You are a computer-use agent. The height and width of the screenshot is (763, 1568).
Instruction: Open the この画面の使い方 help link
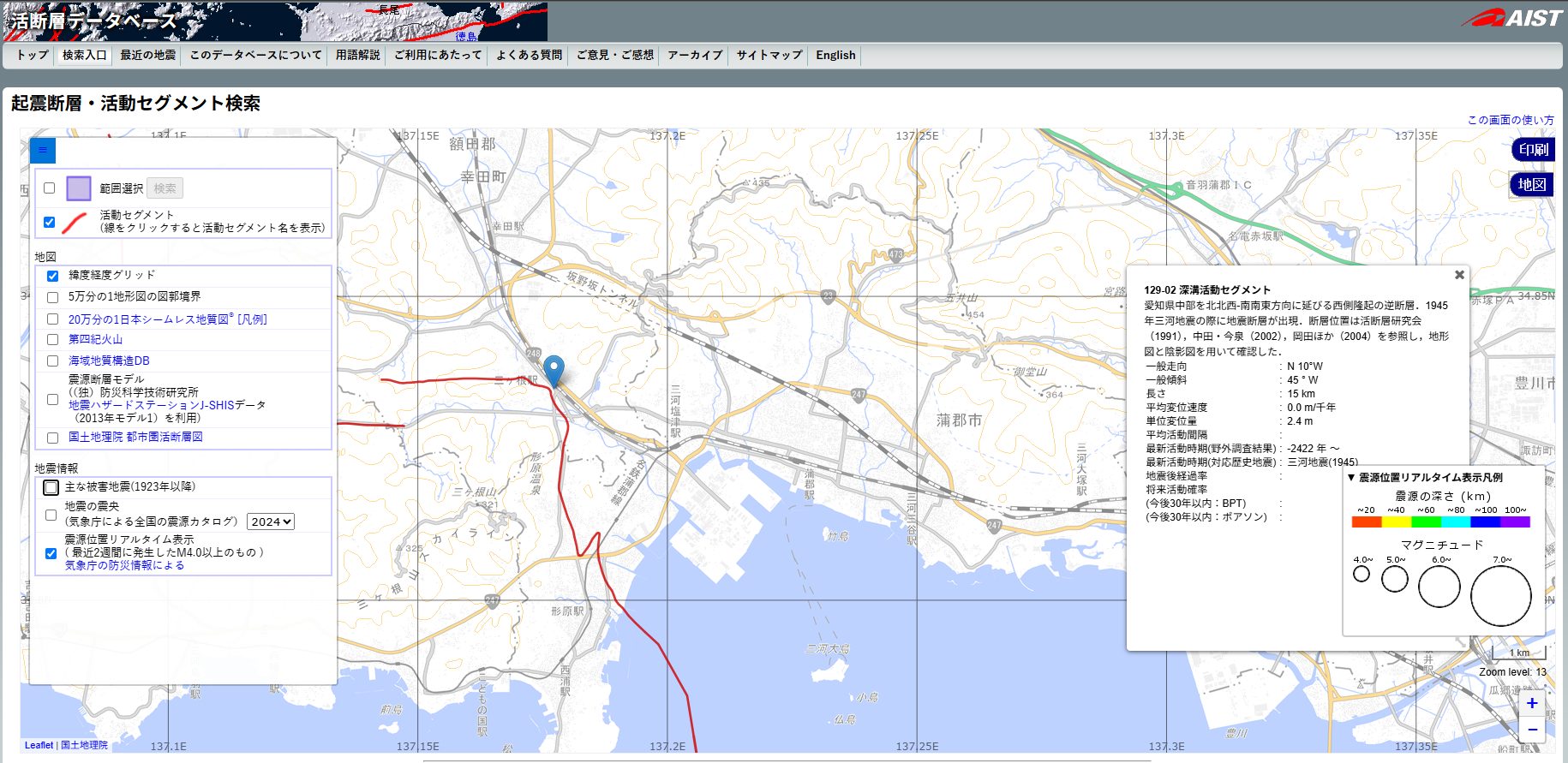coord(1510,120)
